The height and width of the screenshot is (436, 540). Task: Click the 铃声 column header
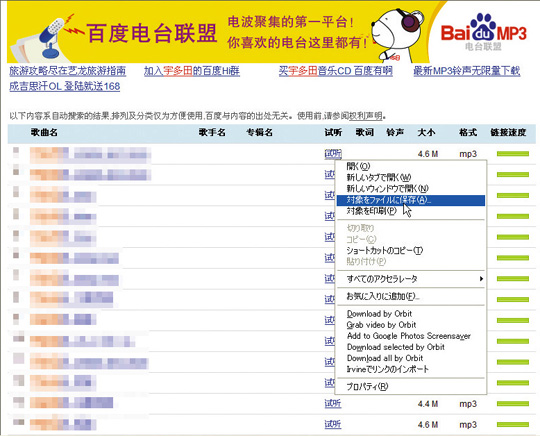click(395, 133)
